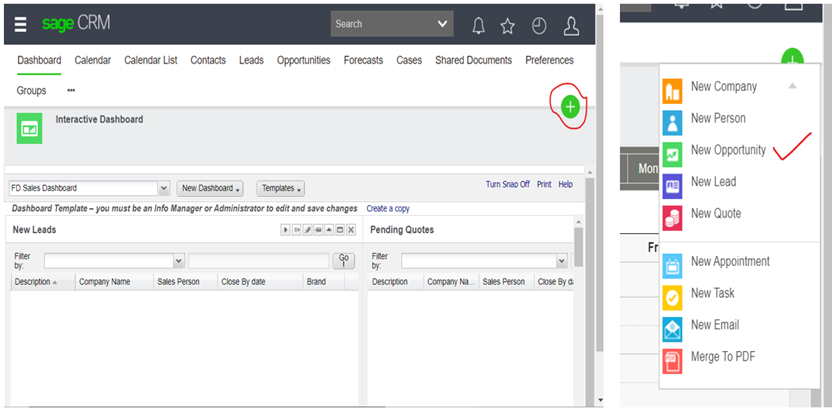Open the hamburger main menu
The image size is (832, 417).
tap(20, 24)
